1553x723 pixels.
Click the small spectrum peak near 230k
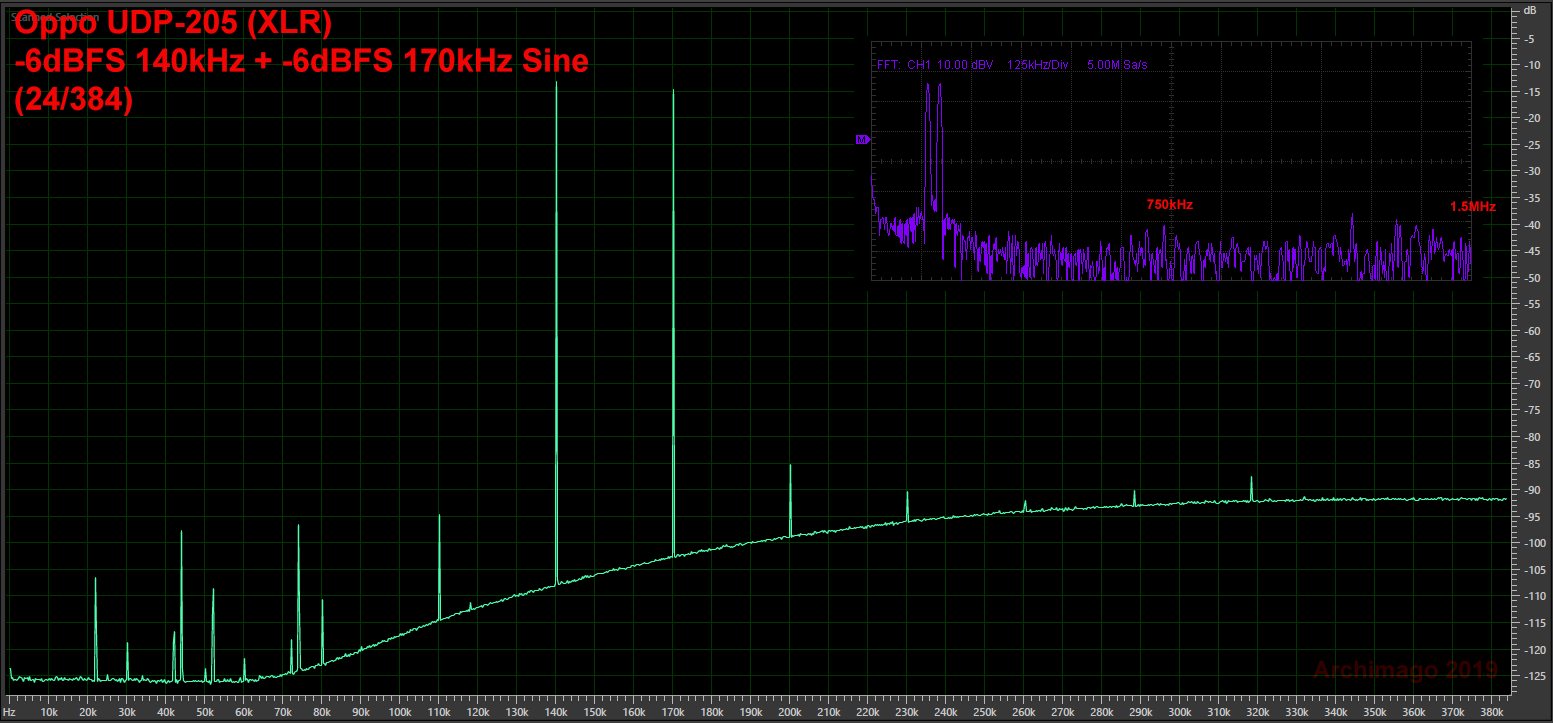click(907, 506)
